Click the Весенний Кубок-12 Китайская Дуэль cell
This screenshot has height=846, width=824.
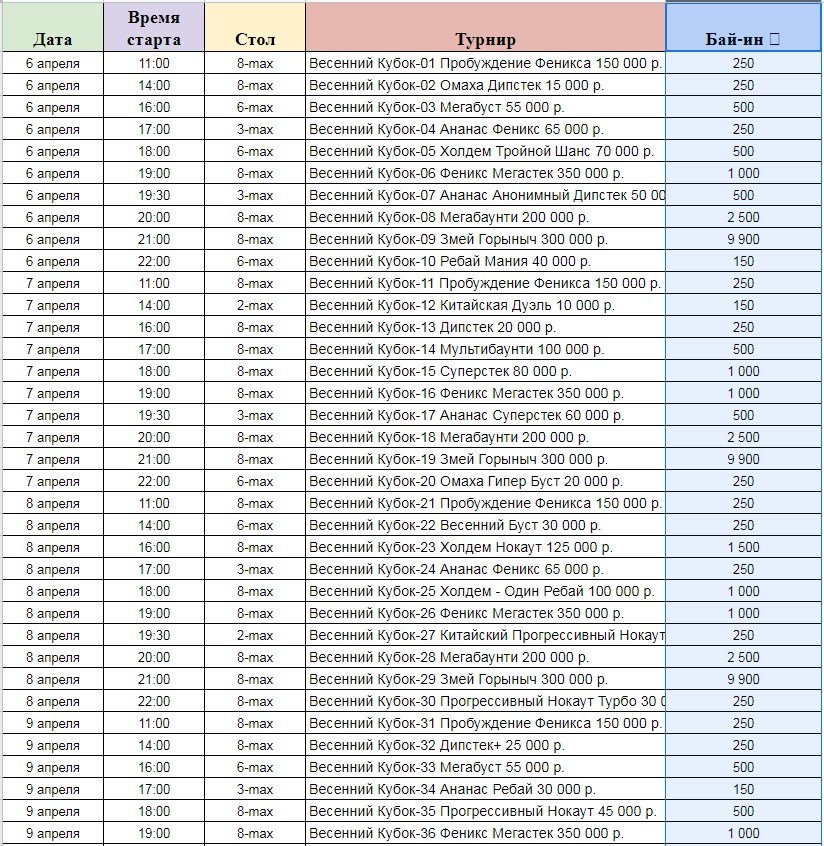coord(485,305)
